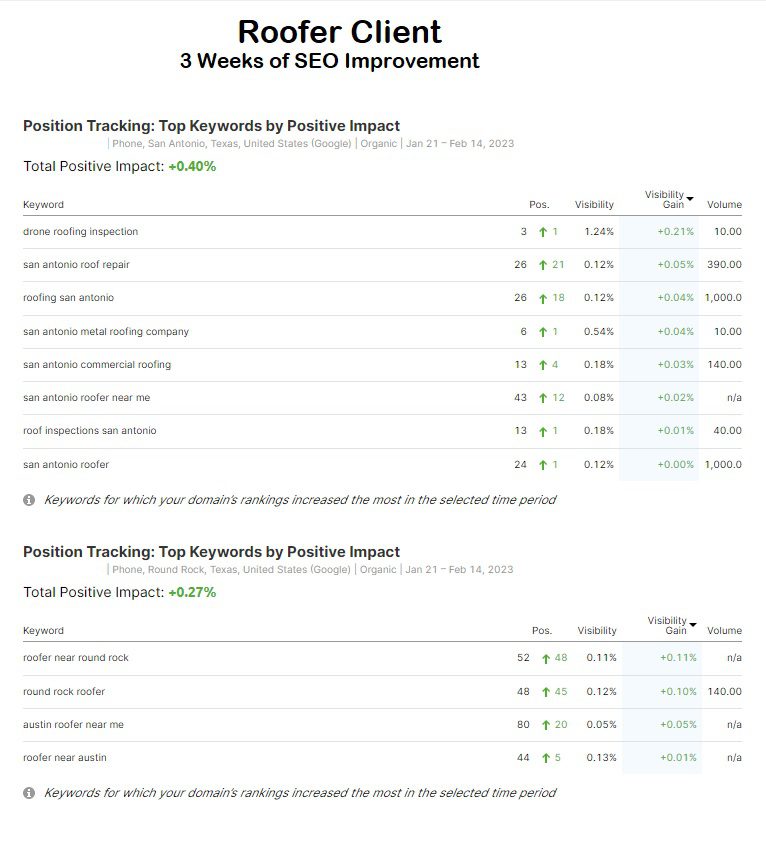This screenshot has height=846, width=766.
Task: Click the info icon below San Antonio table
Action: (x=29, y=500)
